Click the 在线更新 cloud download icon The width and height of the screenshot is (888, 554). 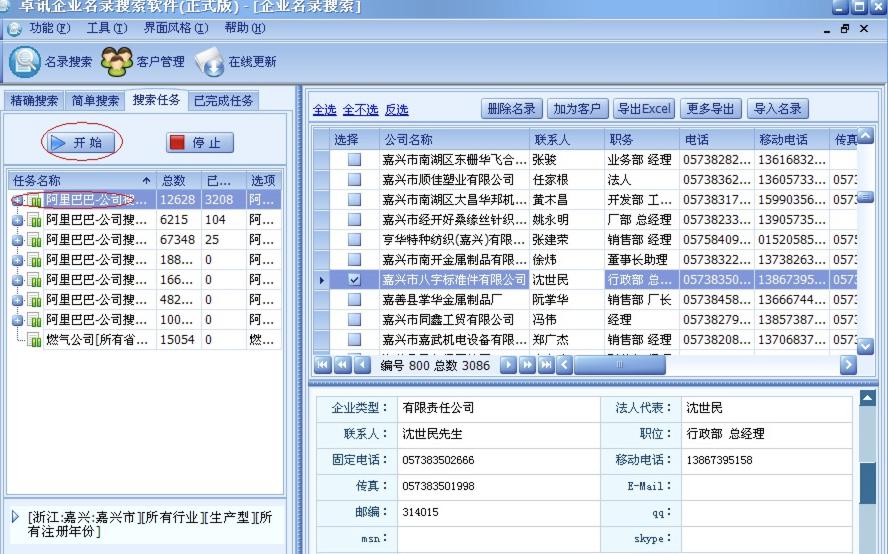pos(209,62)
